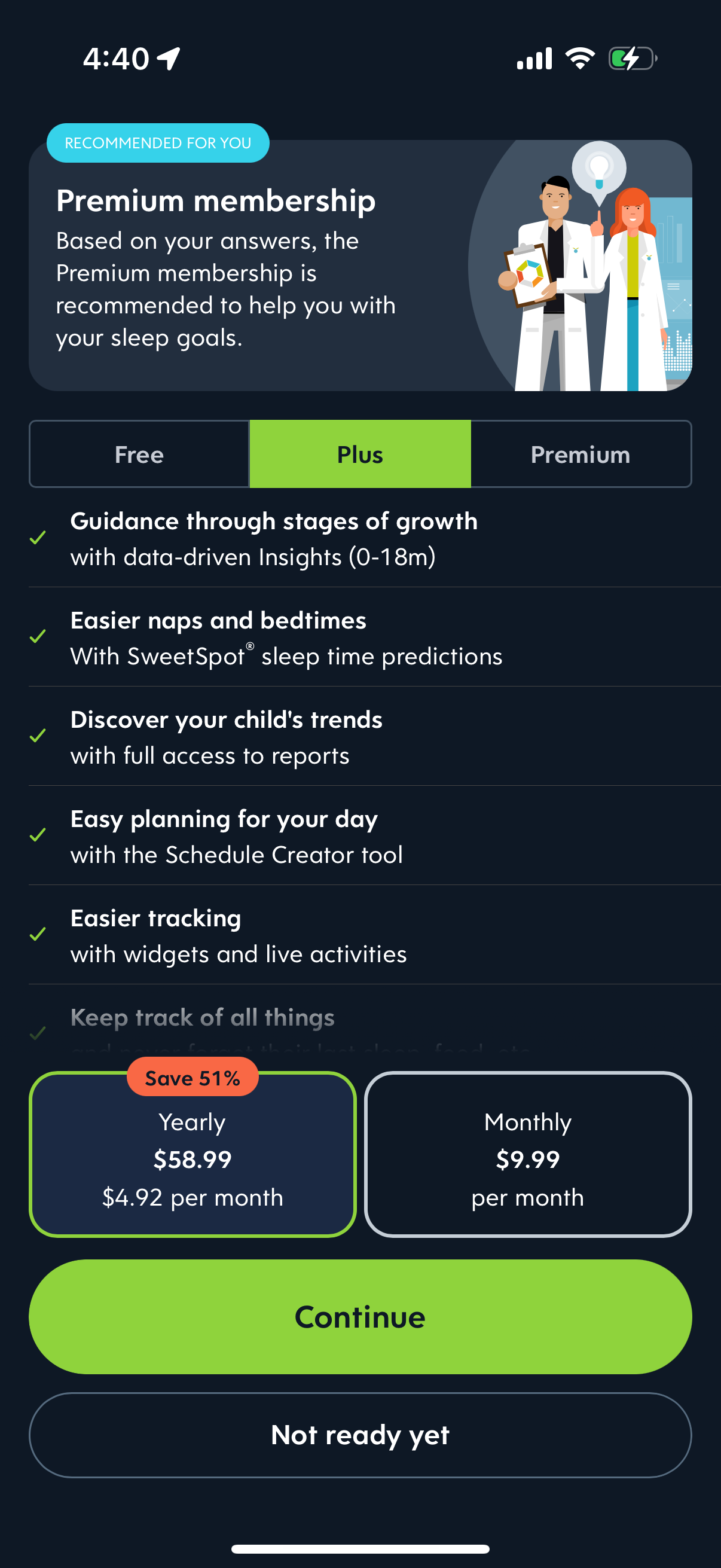
Task: Tap the lightbulb icon in the illustration
Action: [600, 169]
